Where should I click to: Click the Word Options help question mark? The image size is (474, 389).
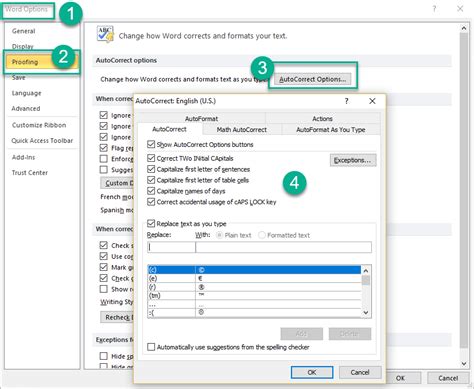434,9
